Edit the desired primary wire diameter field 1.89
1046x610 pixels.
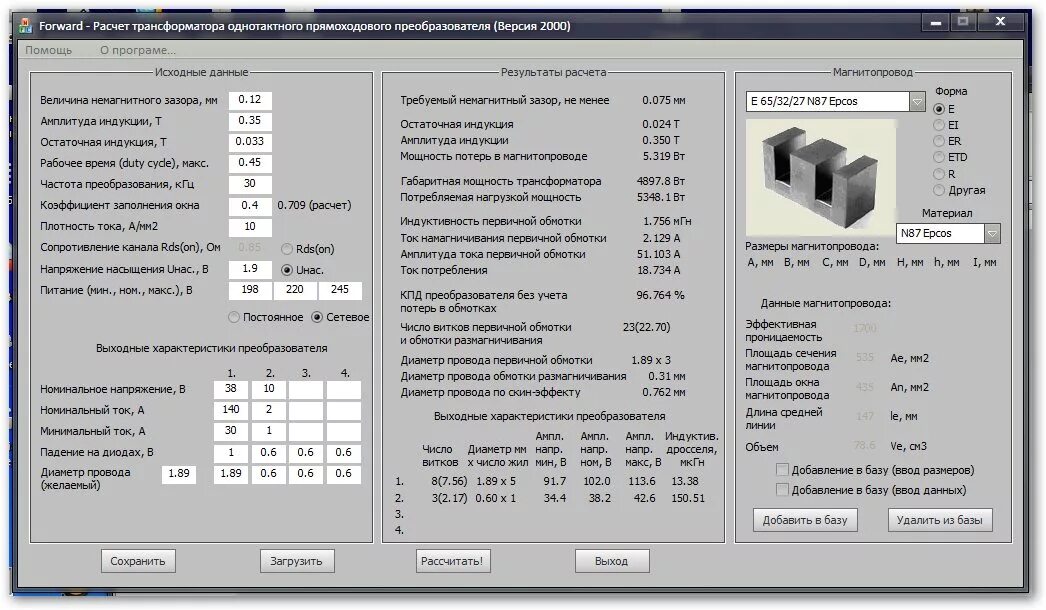pos(179,474)
